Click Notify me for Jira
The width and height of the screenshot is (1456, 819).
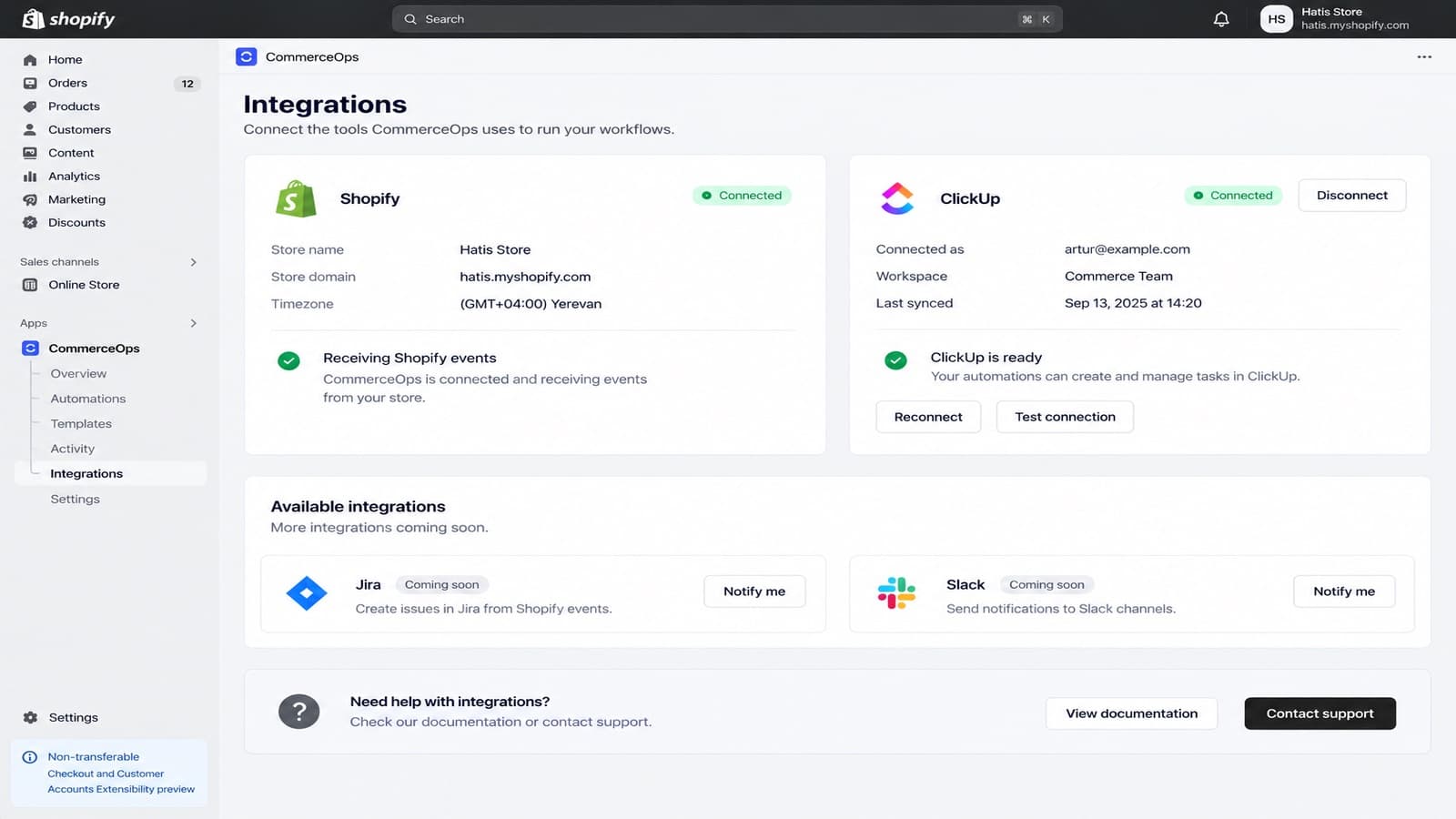point(754,591)
